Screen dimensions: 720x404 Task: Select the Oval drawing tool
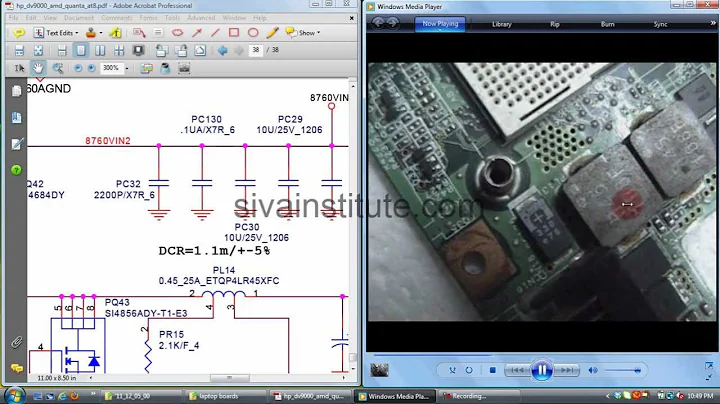coord(253,33)
